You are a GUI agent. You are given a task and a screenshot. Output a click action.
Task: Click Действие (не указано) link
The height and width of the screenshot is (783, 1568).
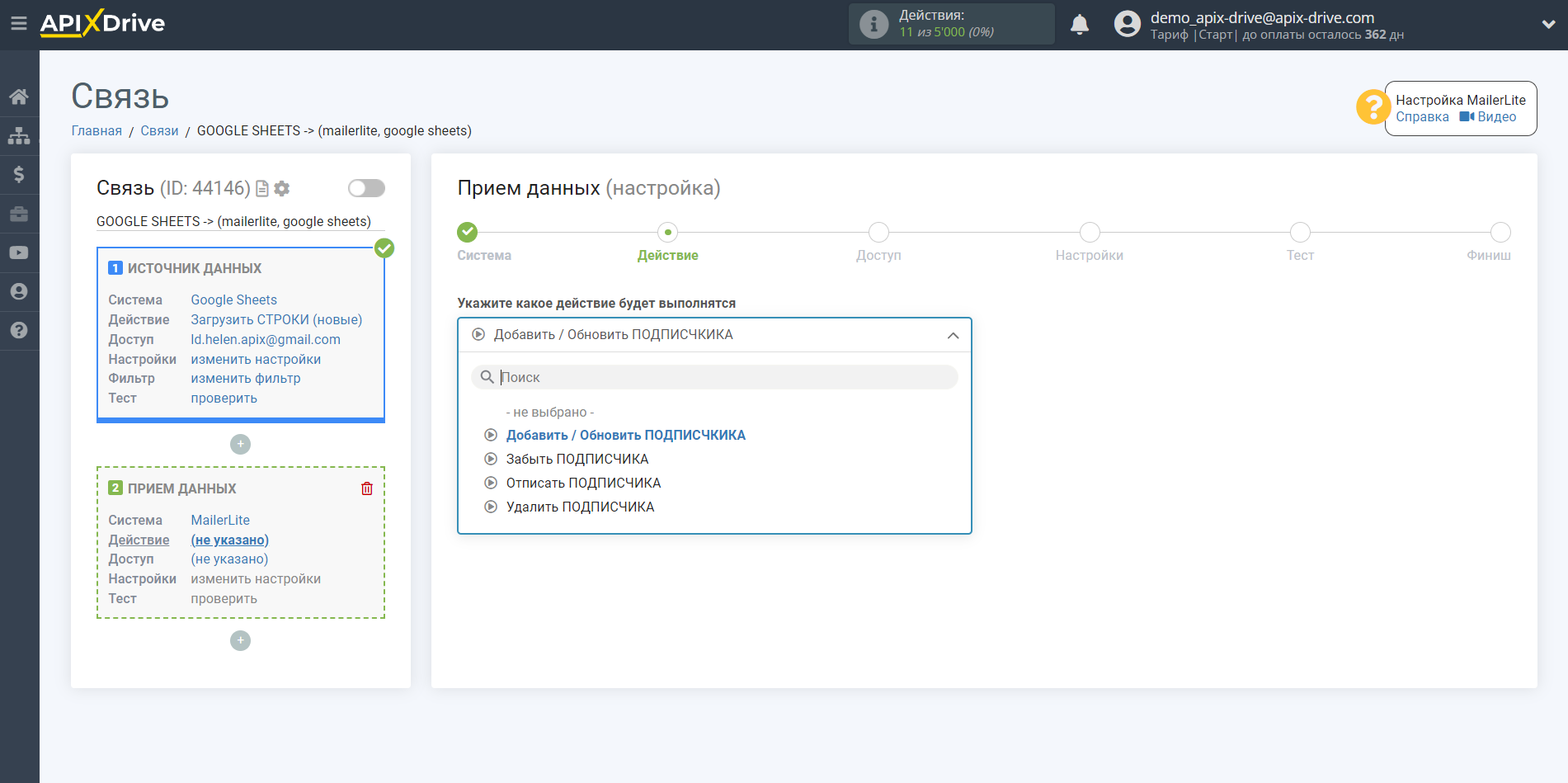tap(230, 540)
